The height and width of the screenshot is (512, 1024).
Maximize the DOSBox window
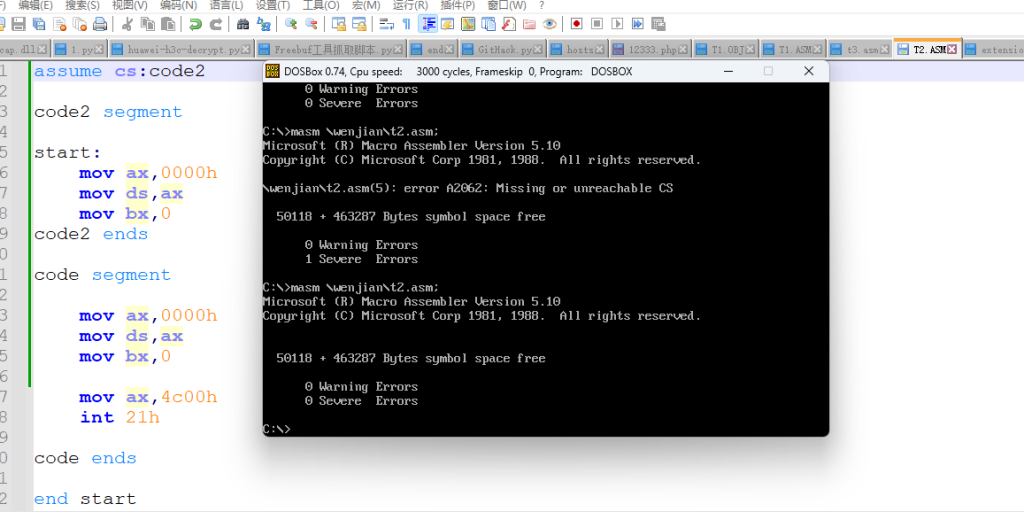click(768, 71)
